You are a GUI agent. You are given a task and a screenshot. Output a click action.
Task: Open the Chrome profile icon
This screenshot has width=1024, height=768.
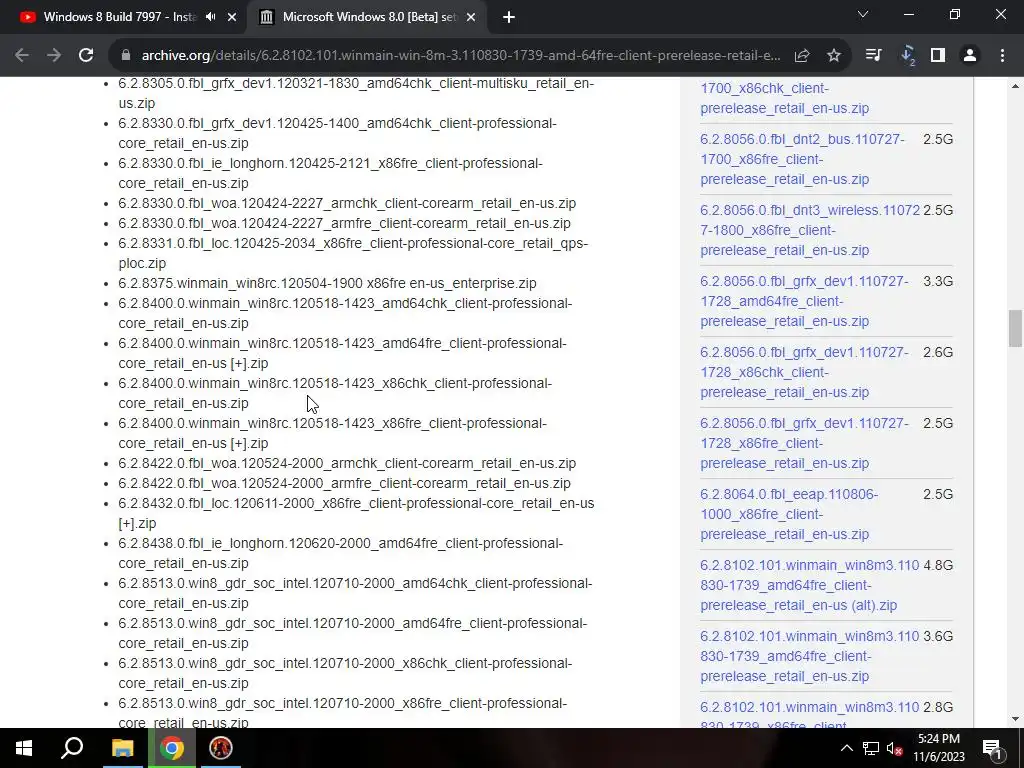tap(970, 56)
